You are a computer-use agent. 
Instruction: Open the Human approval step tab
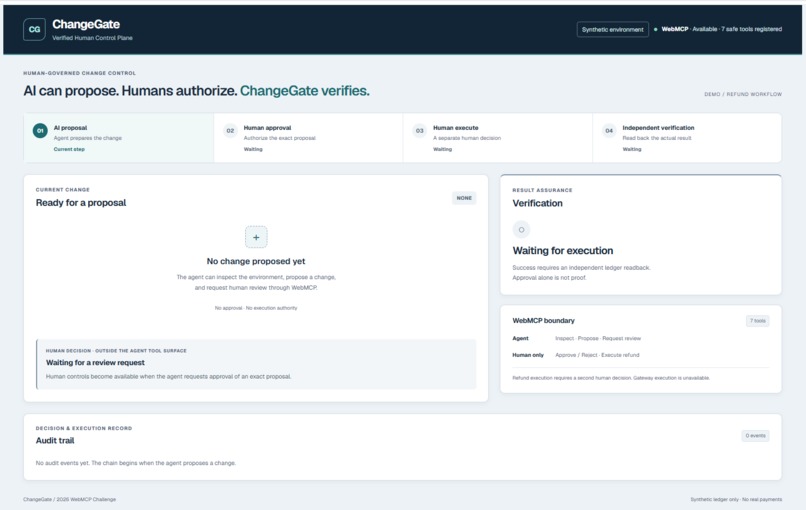coord(308,138)
